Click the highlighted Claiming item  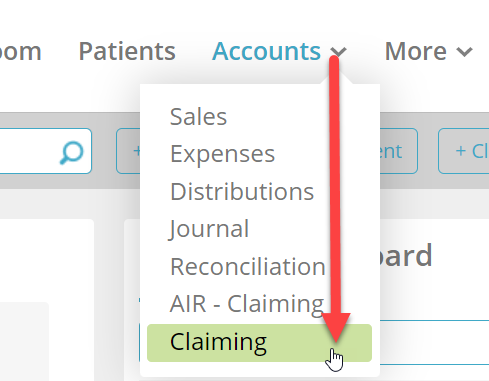pyautogui.click(x=259, y=343)
